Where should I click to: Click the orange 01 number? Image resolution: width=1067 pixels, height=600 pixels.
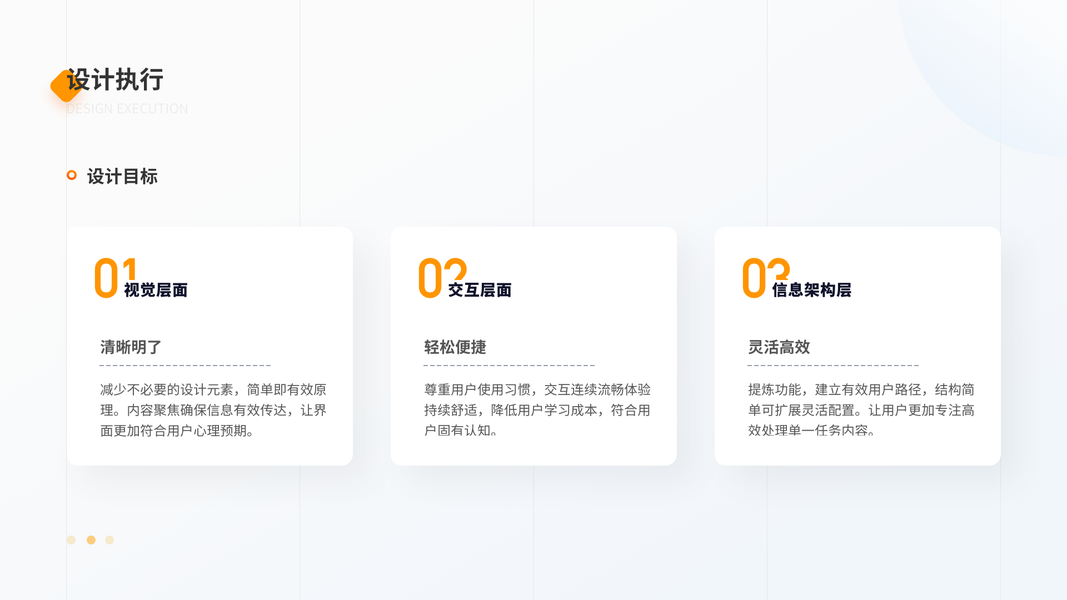coord(116,278)
